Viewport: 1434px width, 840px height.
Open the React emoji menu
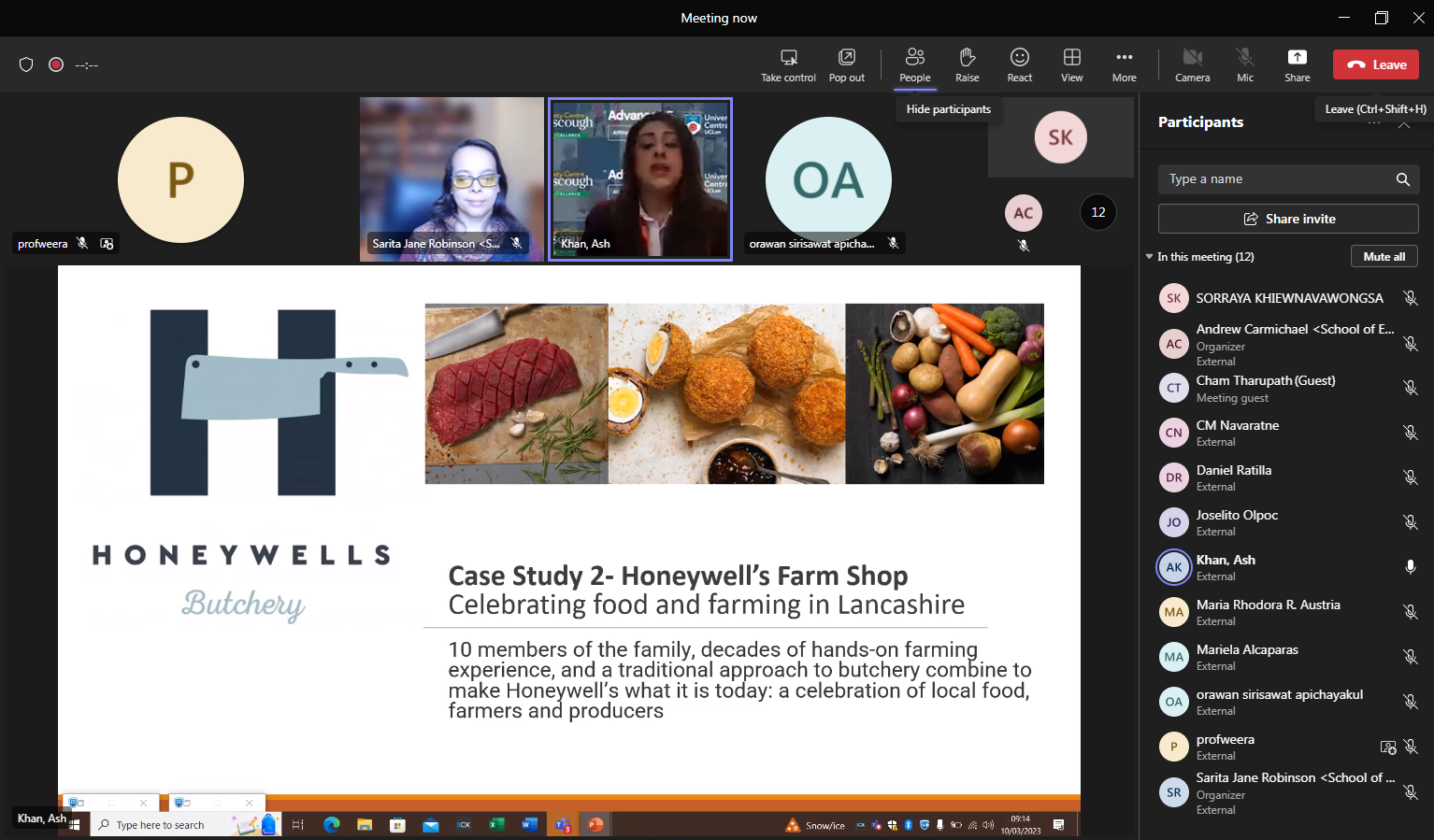(x=1020, y=65)
